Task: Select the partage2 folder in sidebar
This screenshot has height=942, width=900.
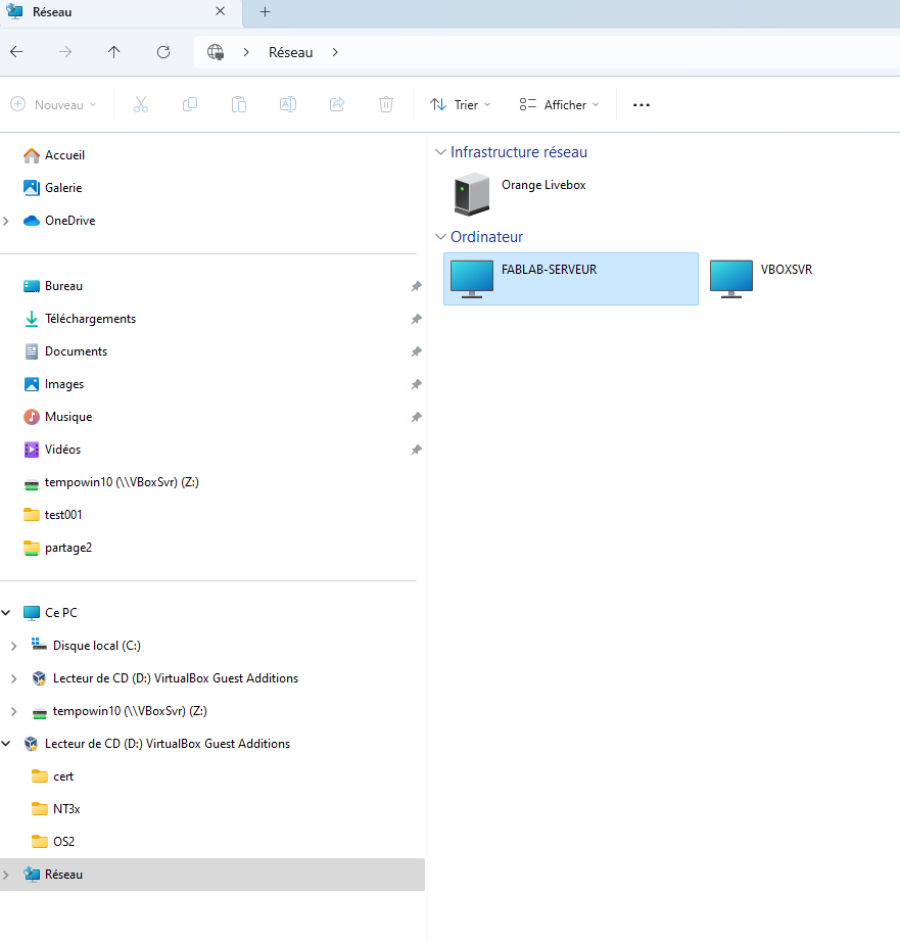Action: coord(68,548)
